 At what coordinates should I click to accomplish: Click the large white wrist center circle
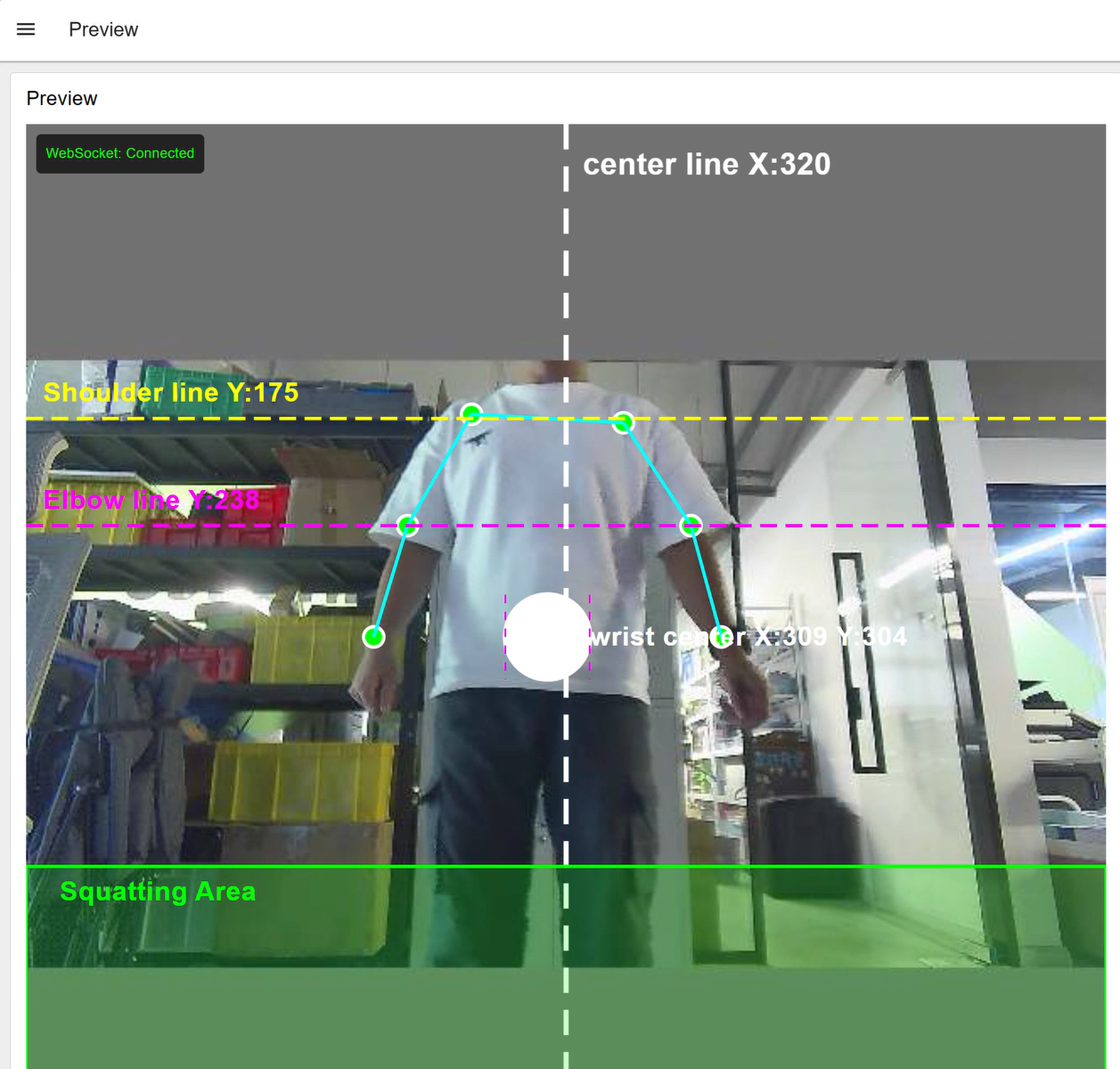click(547, 637)
